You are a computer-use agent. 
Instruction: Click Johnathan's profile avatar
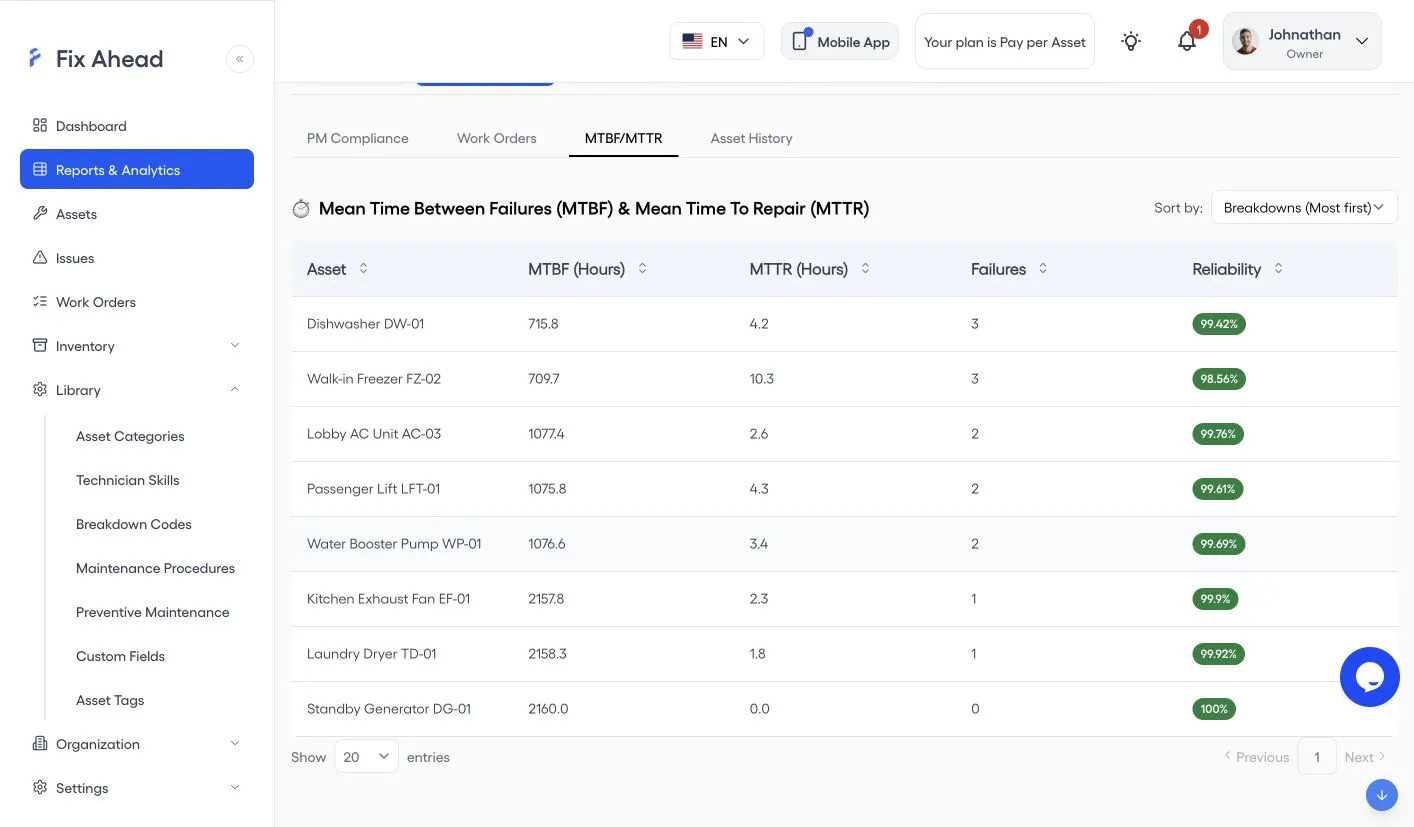1246,41
